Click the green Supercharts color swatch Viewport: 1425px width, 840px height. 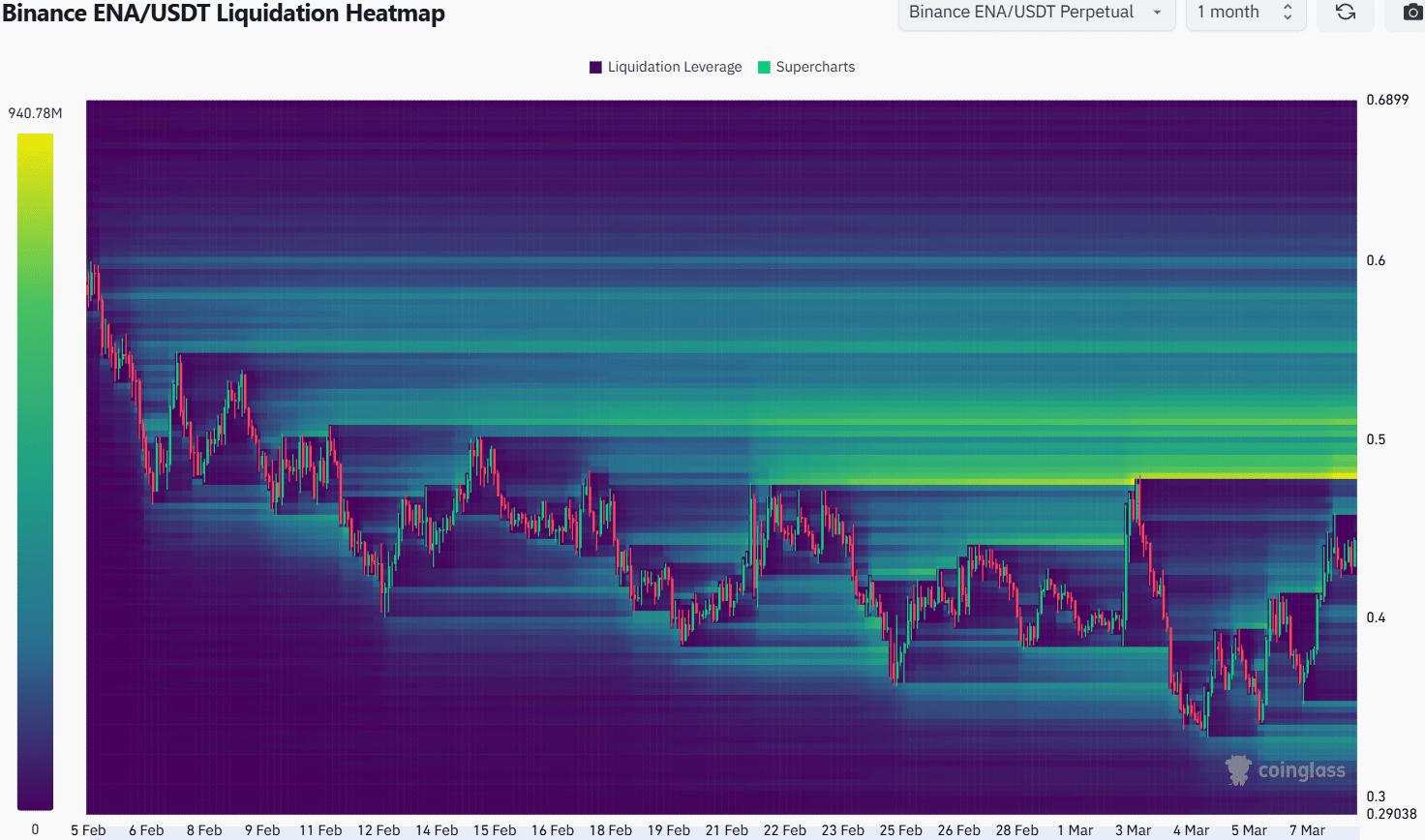764,67
